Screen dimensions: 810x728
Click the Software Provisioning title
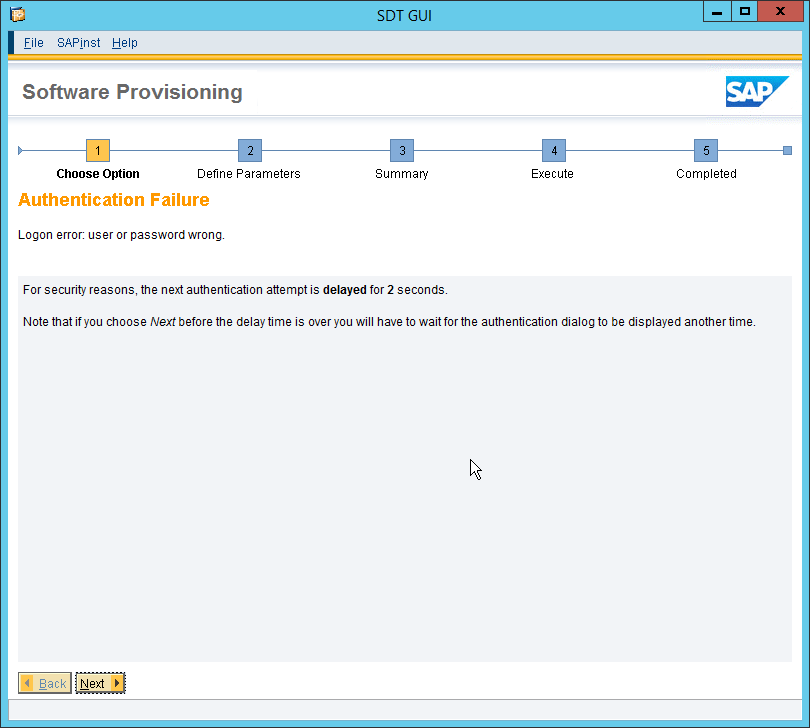click(x=132, y=92)
